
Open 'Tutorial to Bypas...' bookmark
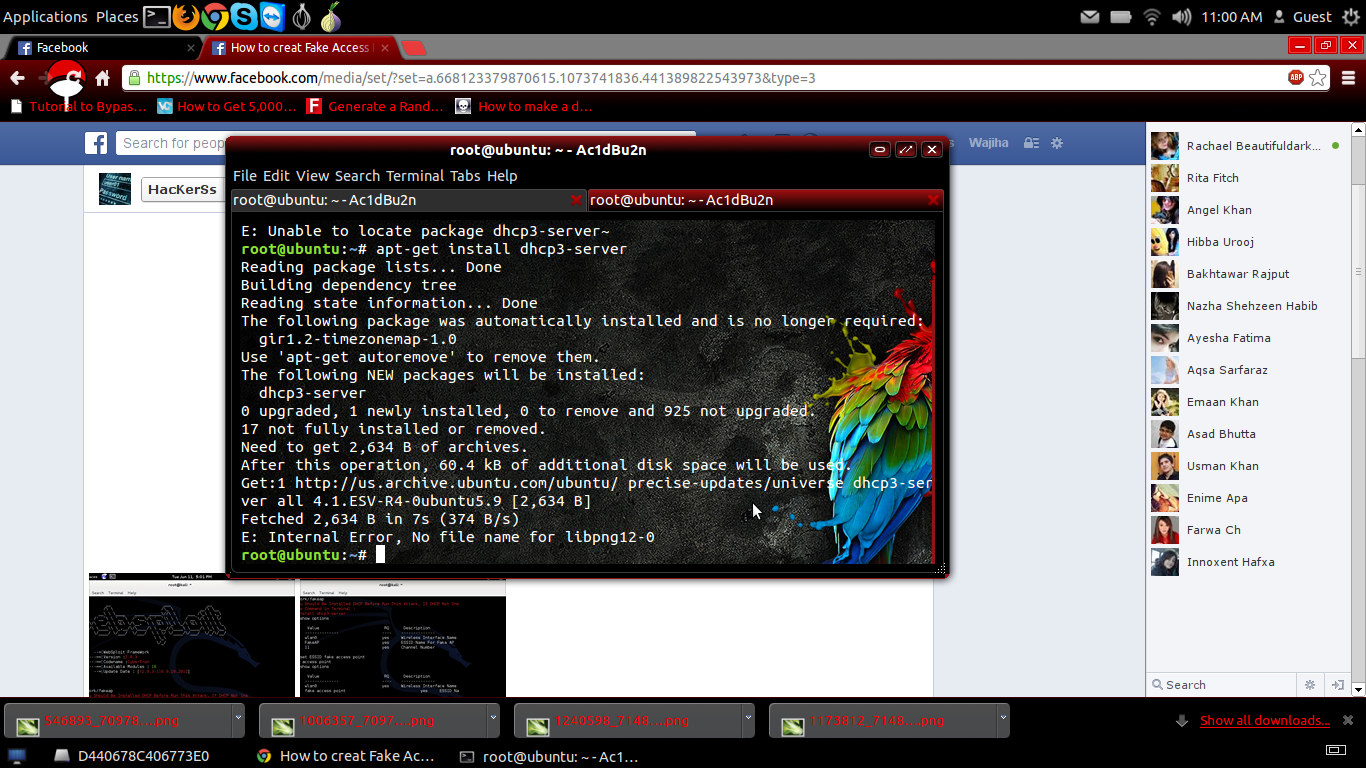[79, 106]
